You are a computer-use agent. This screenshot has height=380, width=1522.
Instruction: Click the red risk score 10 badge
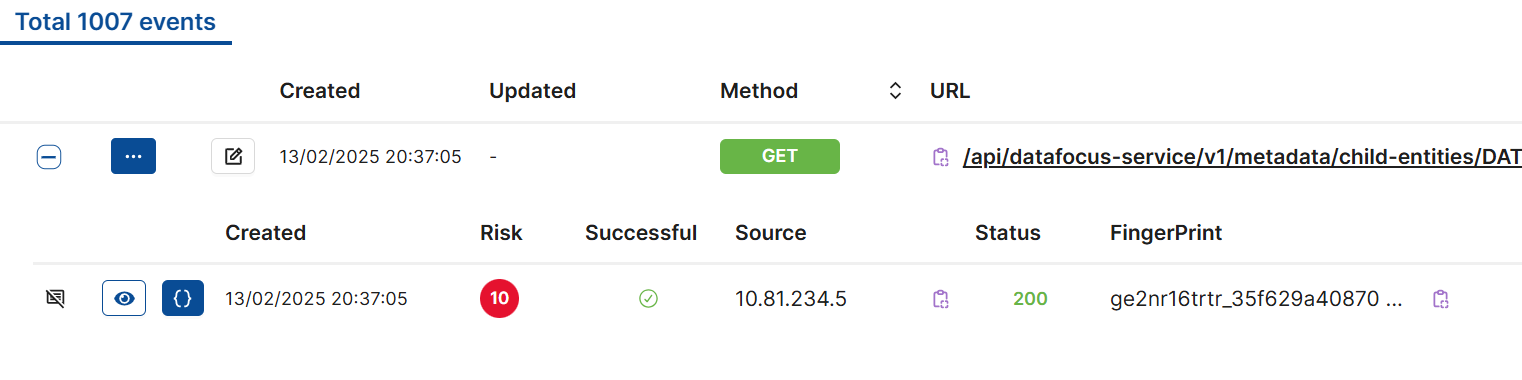500,298
